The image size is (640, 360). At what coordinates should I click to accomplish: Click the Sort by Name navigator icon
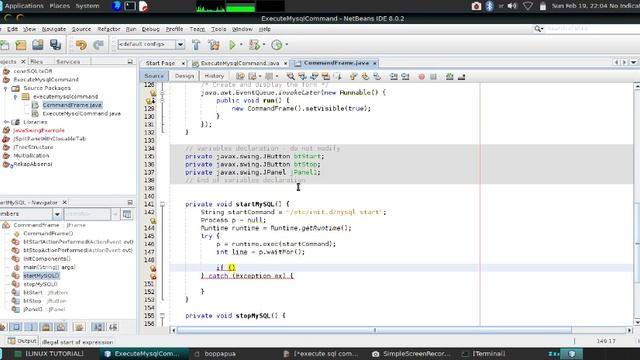(98, 327)
